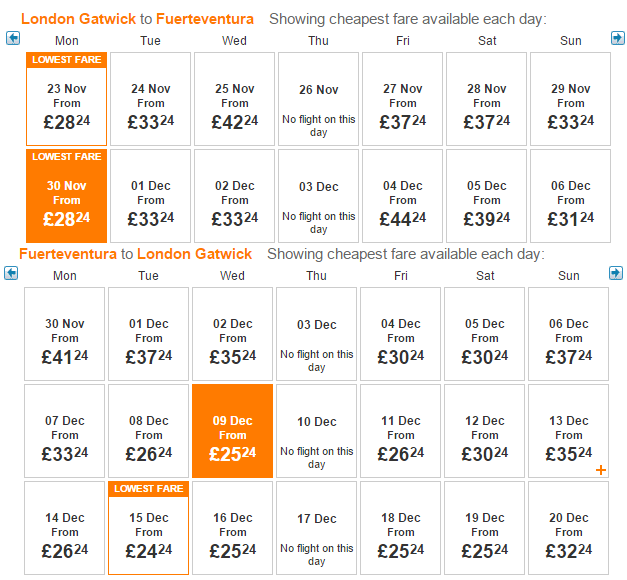The image size is (627, 580).
Task: Select outbound 06 Dec fare £31.24
Action: point(570,196)
